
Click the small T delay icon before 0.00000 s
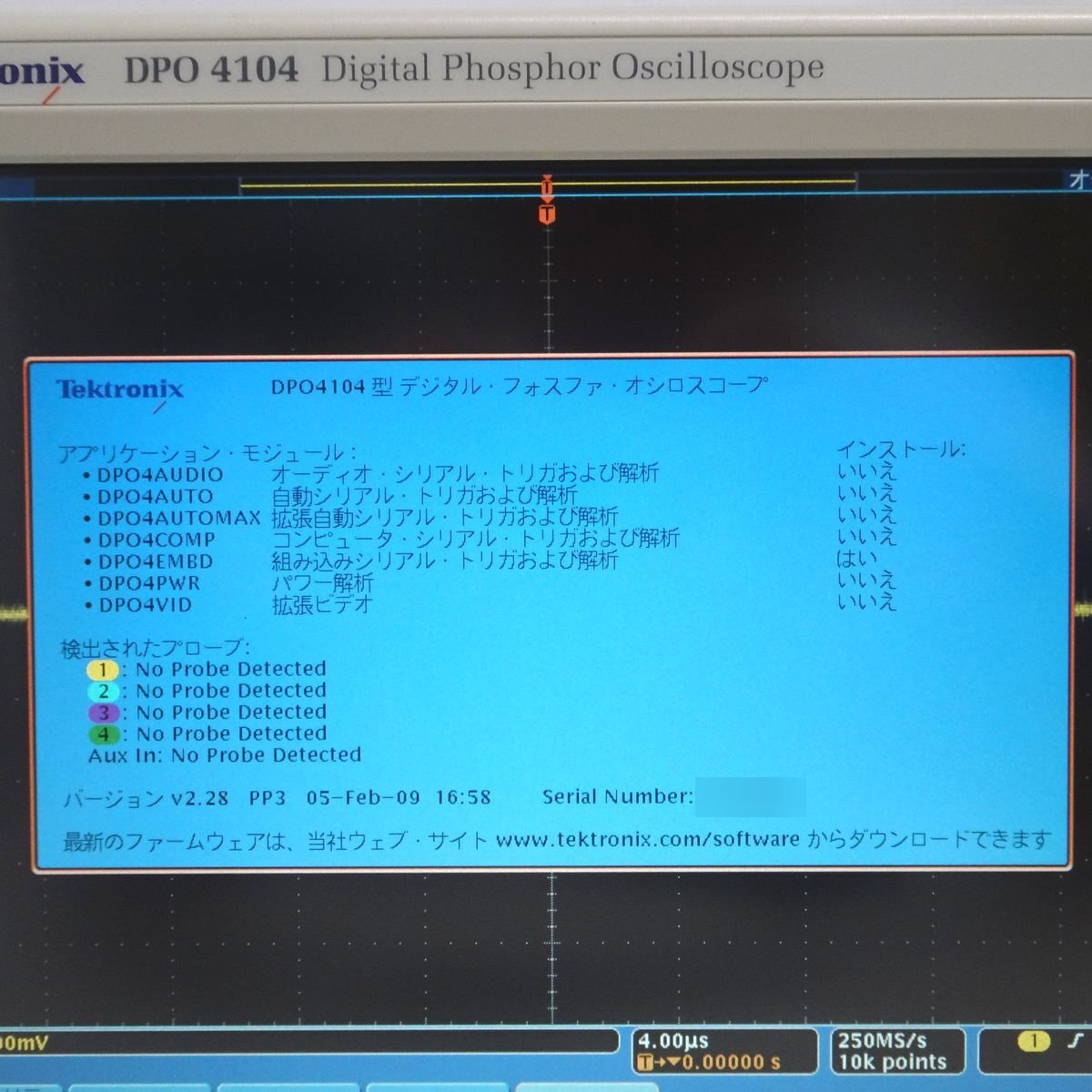(x=646, y=1063)
